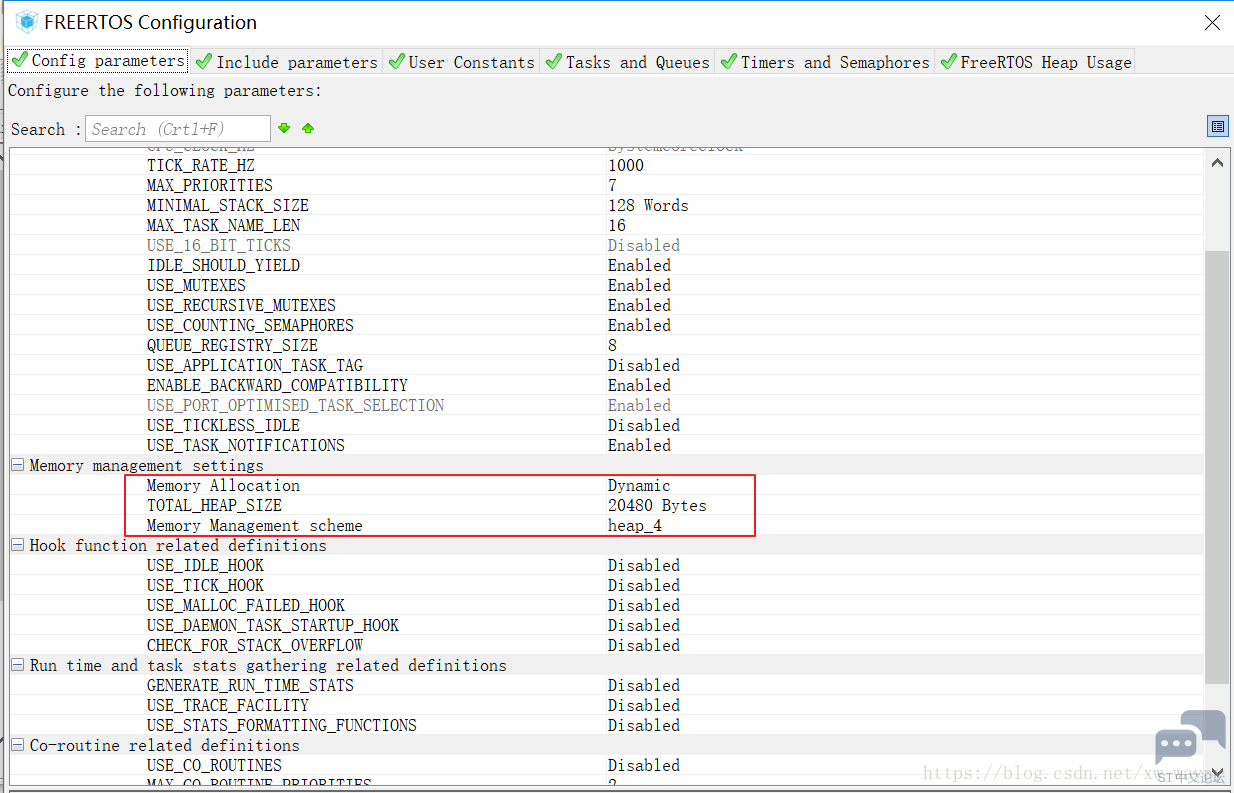Select the USE_MUTEXES parameter name

click(x=196, y=285)
